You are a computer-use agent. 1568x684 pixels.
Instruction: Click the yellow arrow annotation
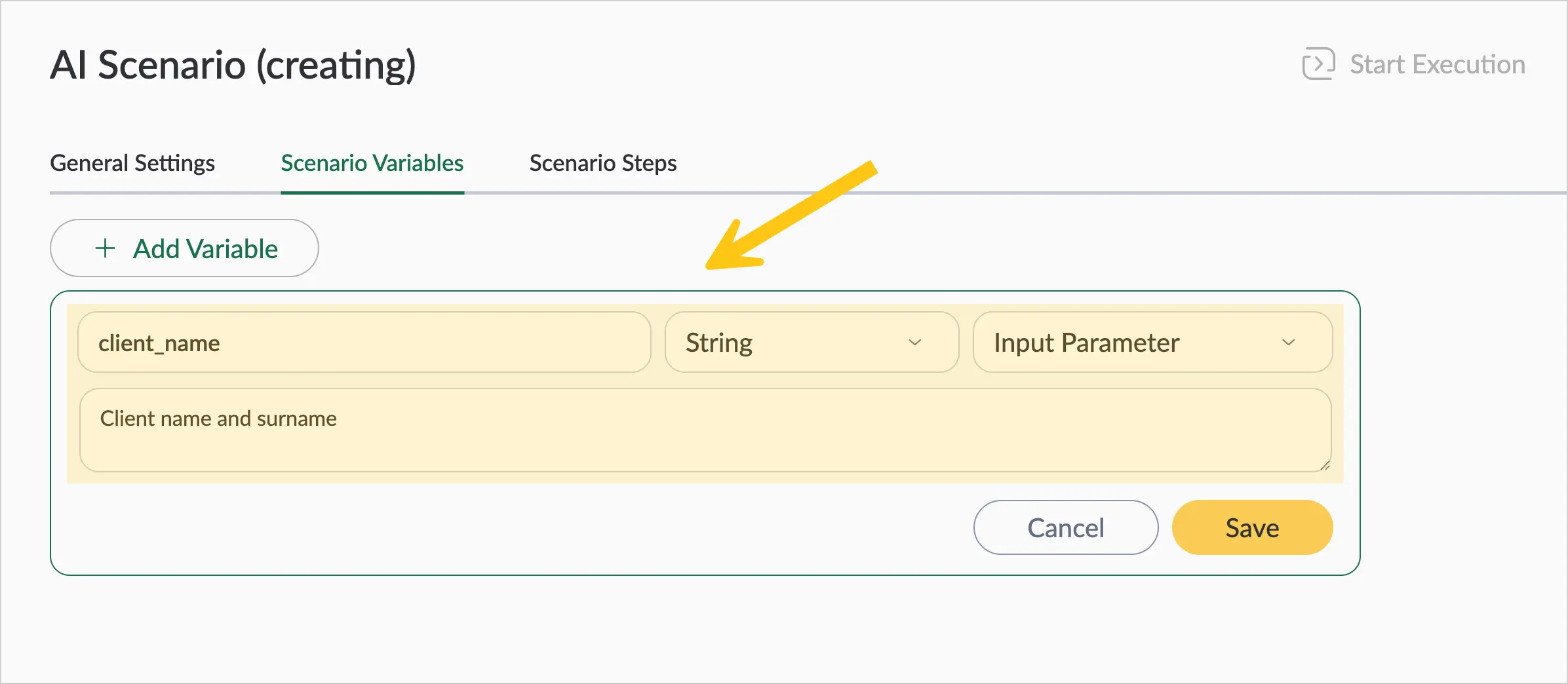pyautogui.click(x=791, y=216)
